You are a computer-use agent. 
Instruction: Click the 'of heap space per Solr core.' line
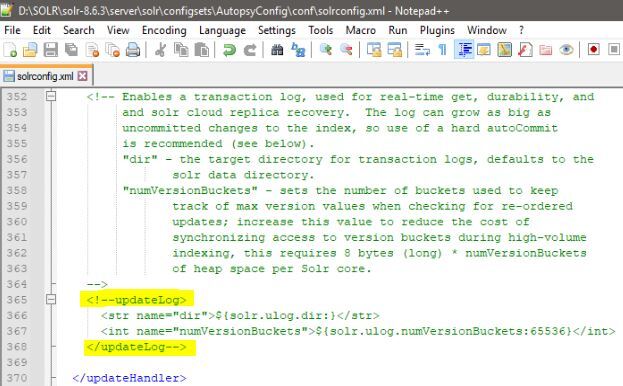[x=272, y=269]
